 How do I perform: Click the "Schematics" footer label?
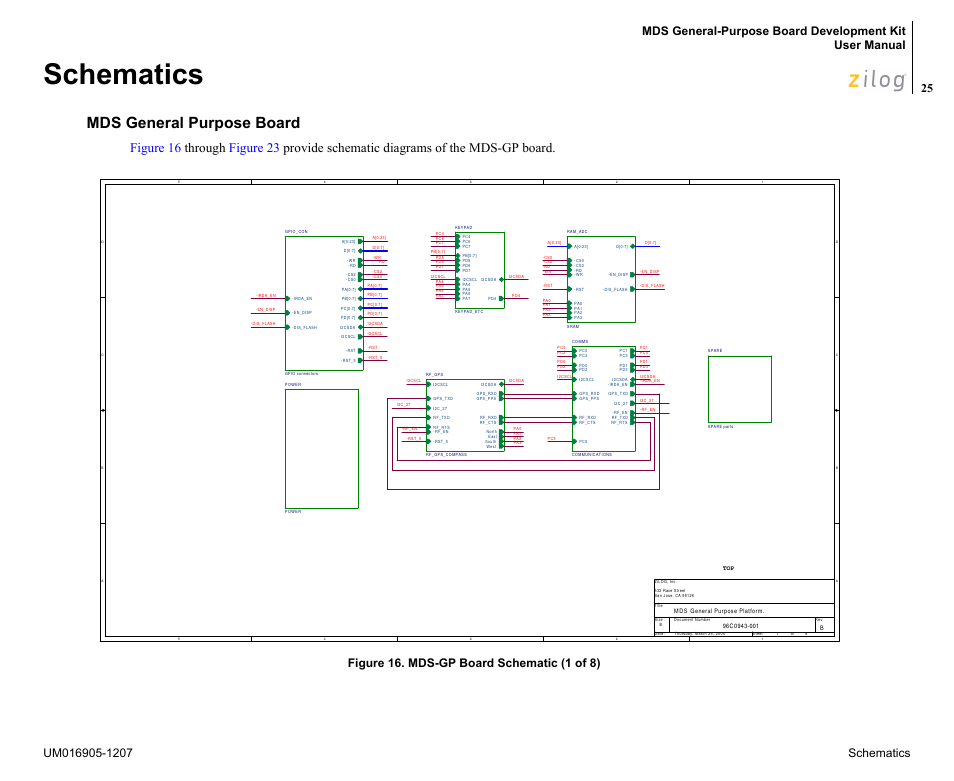(x=879, y=753)
